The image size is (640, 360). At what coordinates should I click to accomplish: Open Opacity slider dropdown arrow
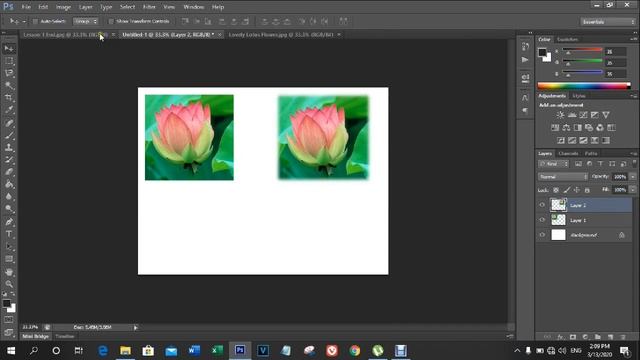(x=633, y=177)
